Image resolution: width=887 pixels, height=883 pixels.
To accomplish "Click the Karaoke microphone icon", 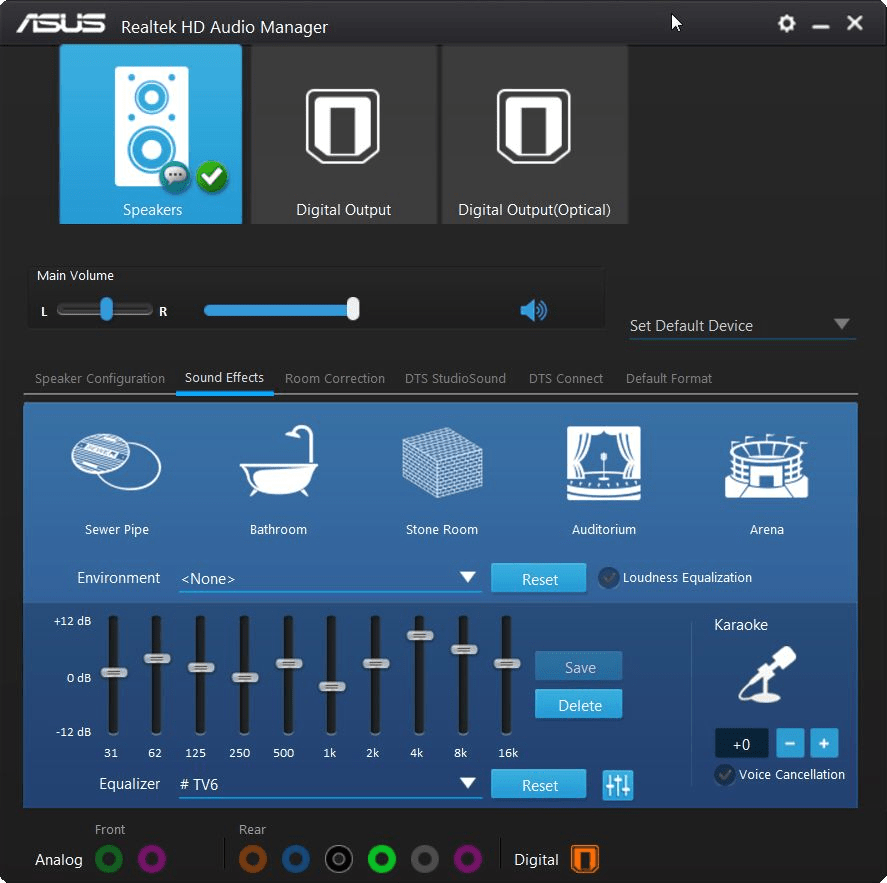I will pyautogui.click(x=767, y=674).
